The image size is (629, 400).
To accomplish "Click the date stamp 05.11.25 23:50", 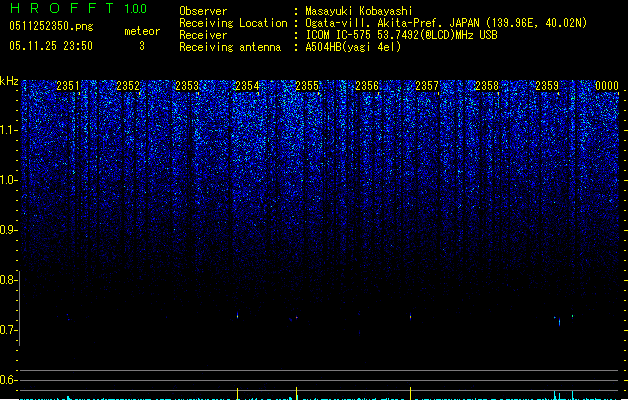I will tap(51, 46).
